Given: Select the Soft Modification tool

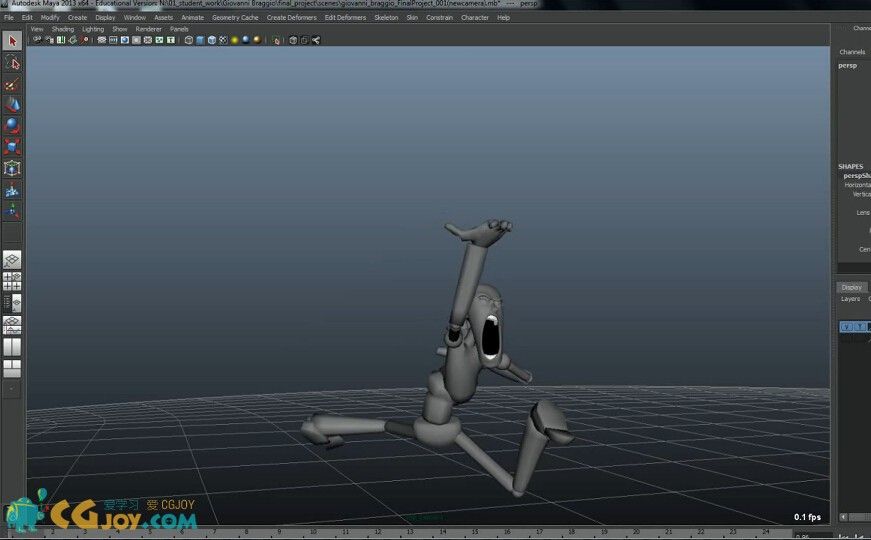Looking at the screenshot, I should point(12,189).
